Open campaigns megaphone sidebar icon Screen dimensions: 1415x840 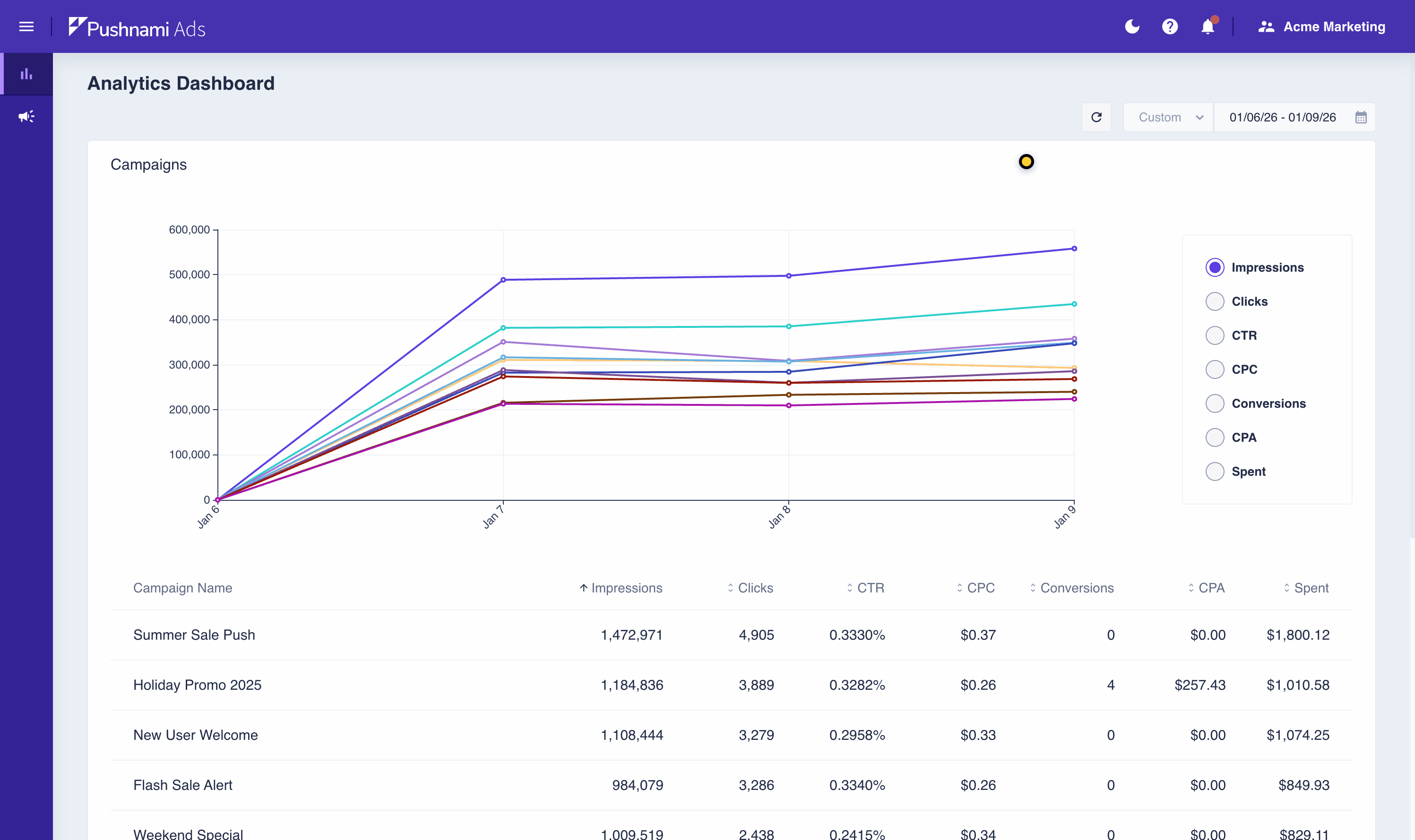(x=26, y=117)
